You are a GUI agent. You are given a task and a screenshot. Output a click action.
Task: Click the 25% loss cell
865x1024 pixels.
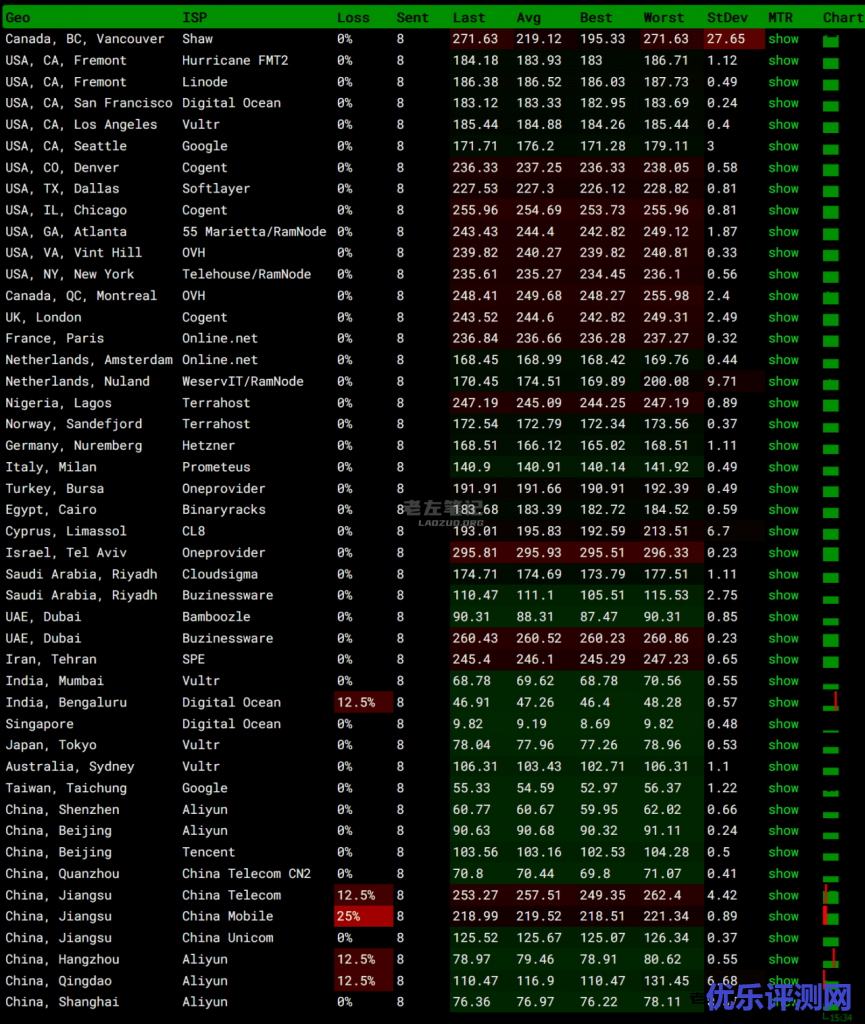[x=364, y=917]
